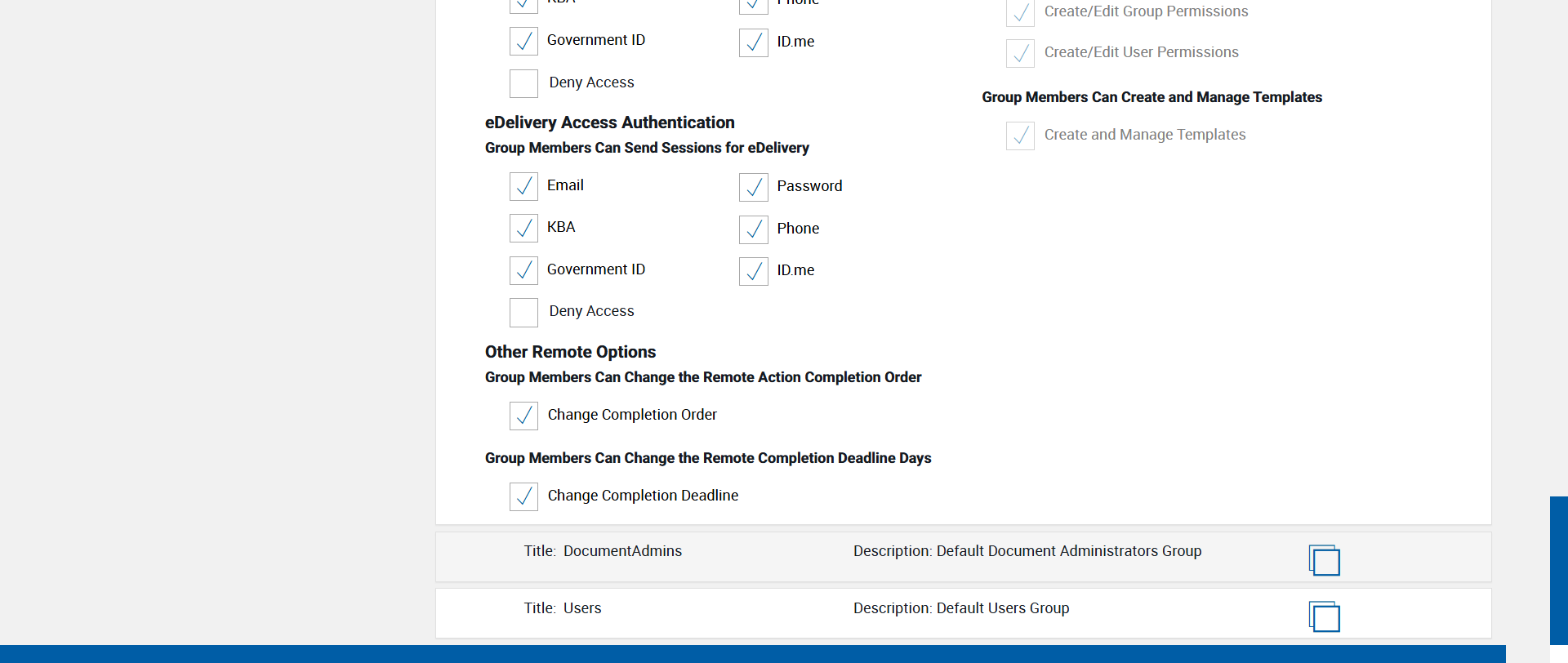Click the copy icon for Users group

pos(1324,616)
